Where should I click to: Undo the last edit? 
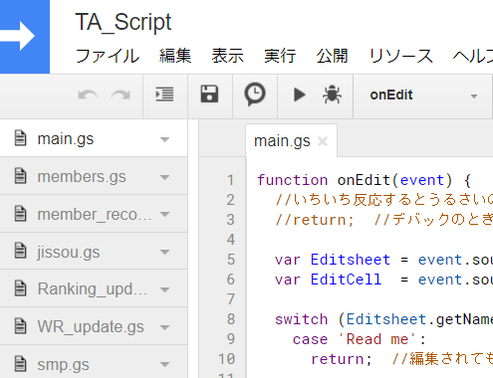point(88,95)
